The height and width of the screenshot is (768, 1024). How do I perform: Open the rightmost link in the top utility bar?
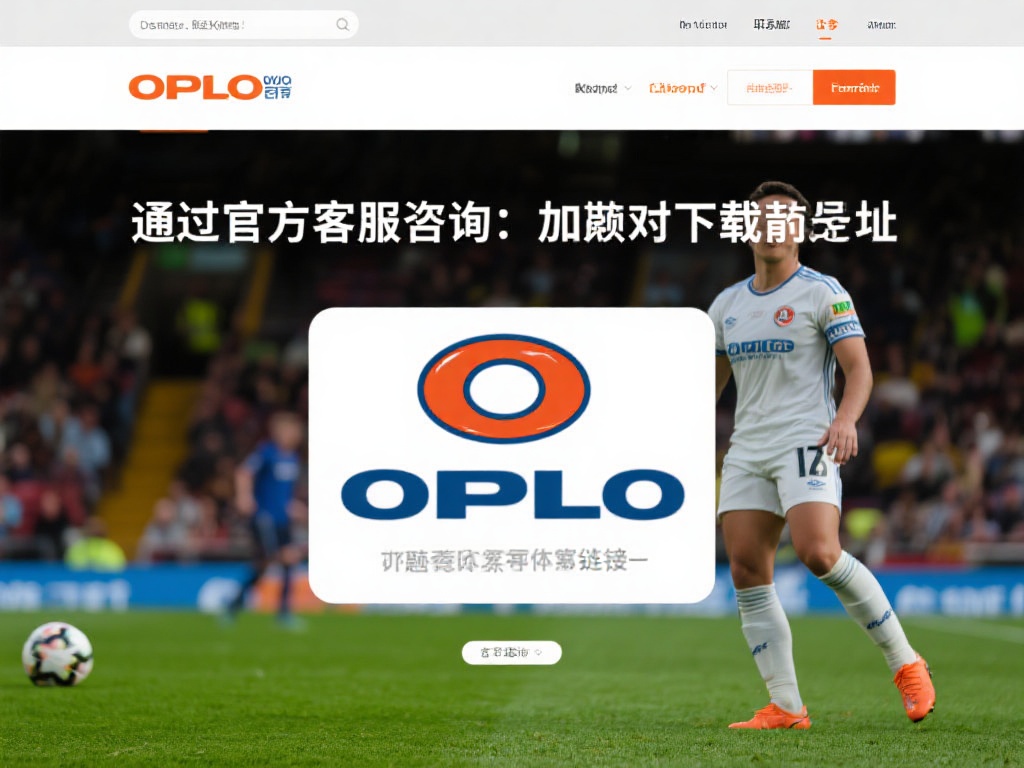tap(881, 25)
